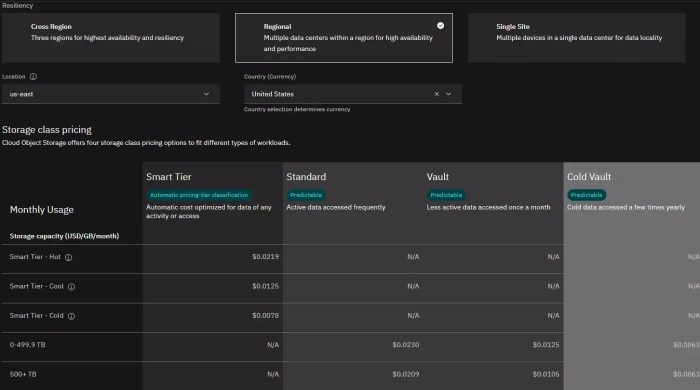
Task: Click the checkmark icon on Regional card
Action: coord(441,25)
